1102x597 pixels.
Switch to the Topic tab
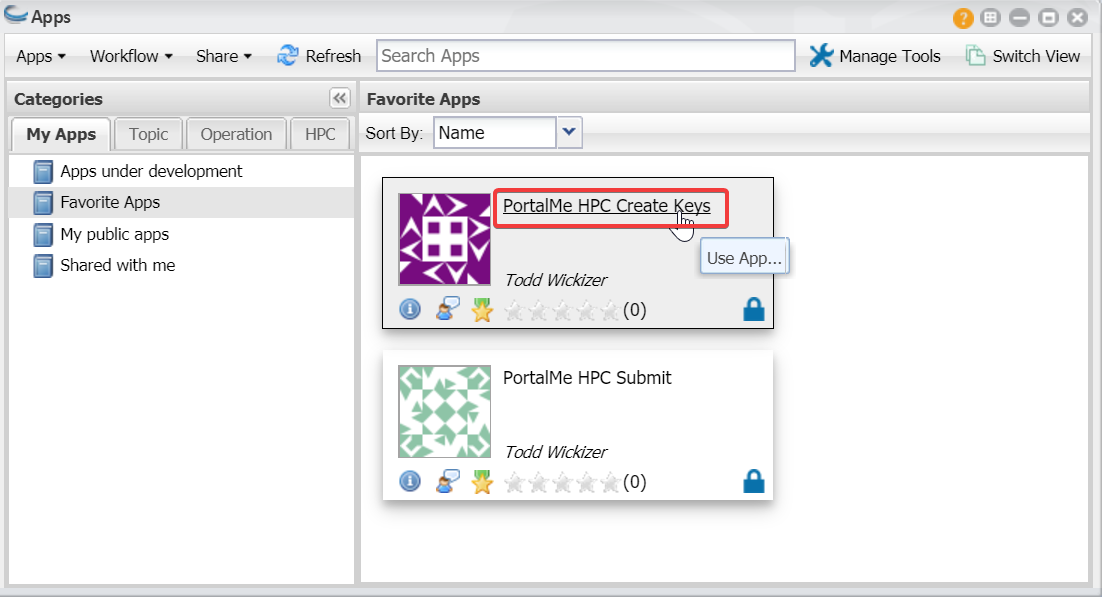148,134
